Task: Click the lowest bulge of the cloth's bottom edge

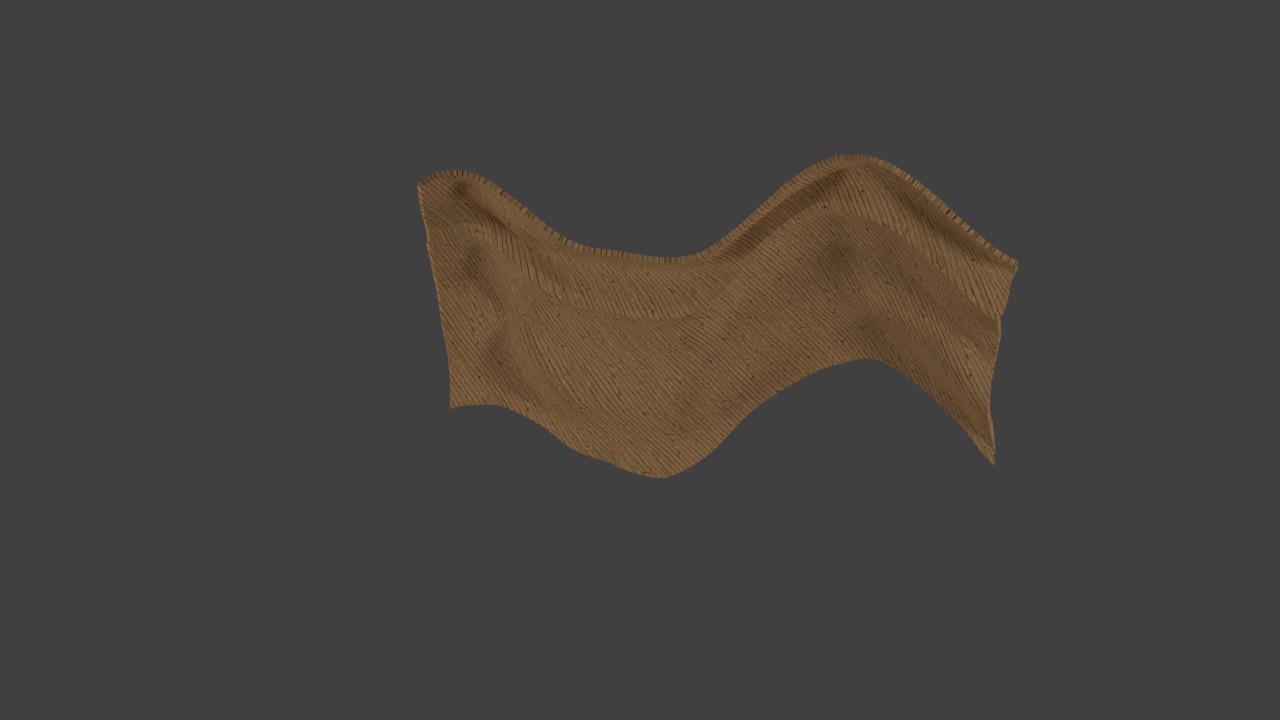Action: pyautogui.click(x=660, y=473)
